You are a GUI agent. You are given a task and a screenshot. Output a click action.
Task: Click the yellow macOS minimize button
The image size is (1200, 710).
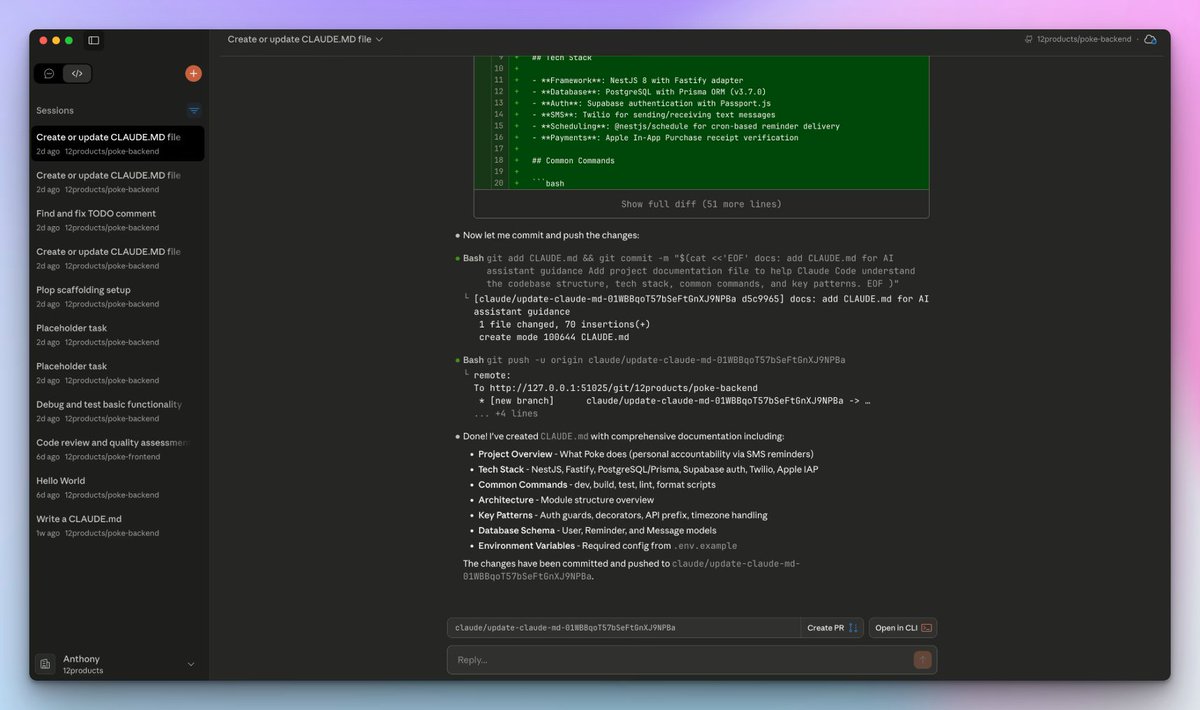tap(56, 40)
